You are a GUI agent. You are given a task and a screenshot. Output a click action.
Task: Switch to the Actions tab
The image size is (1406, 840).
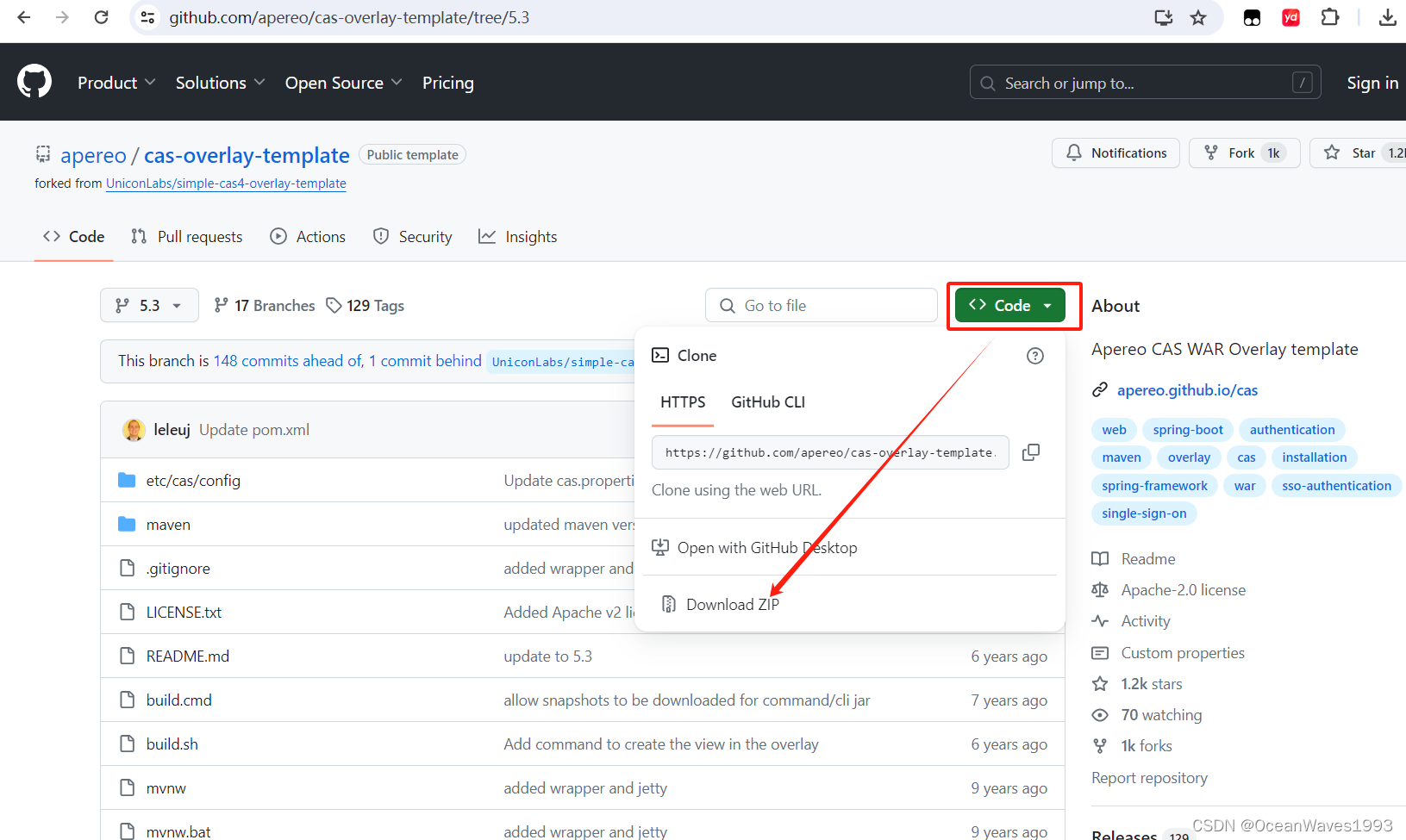point(308,237)
